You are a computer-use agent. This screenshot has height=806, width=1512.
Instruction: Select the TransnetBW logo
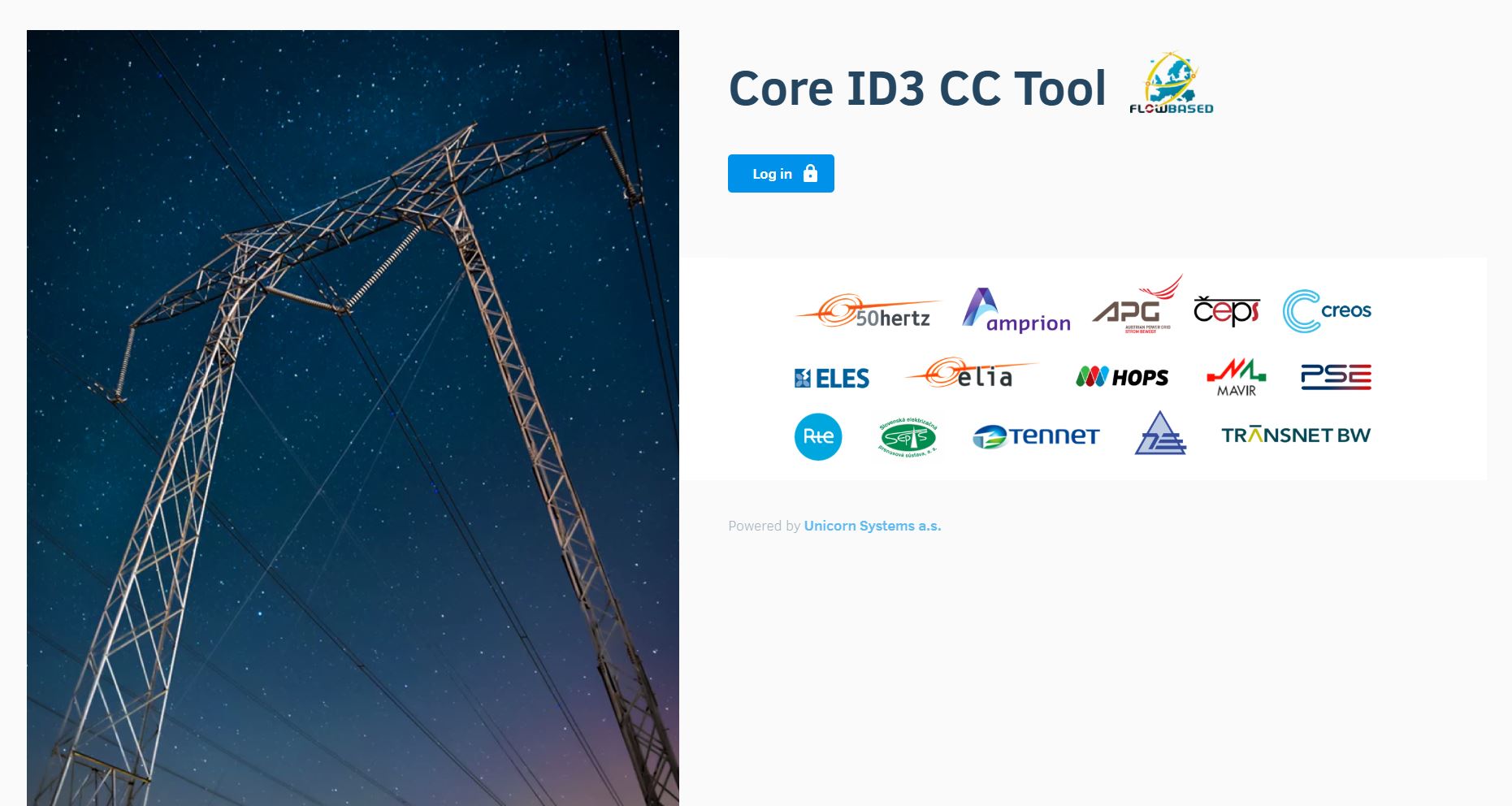[x=1295, y=435]
